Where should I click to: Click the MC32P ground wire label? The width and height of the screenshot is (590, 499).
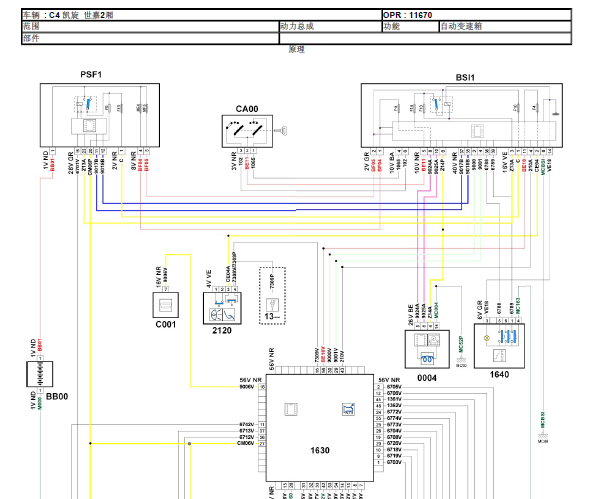[x=461, y=344]
